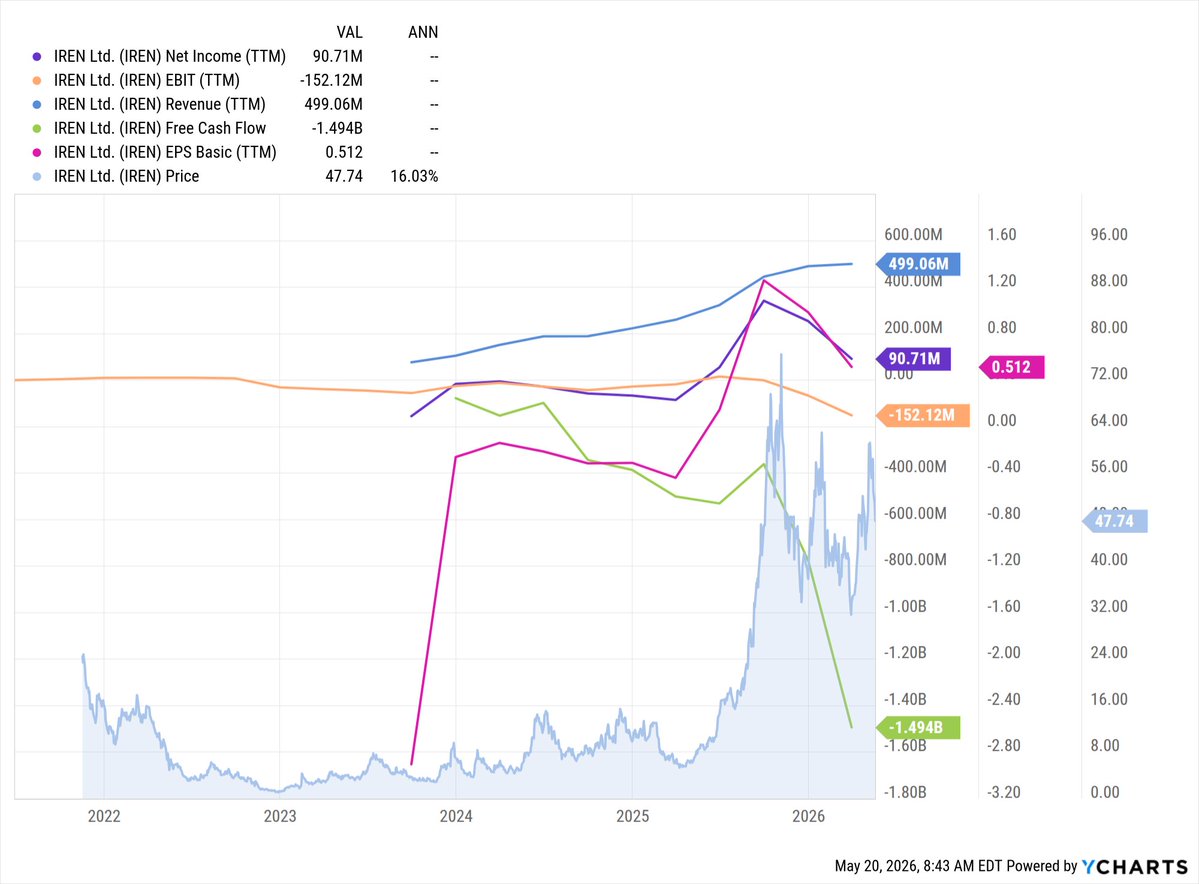
Task: Click the 2024 x-axis label
Action: coord(456,816)
